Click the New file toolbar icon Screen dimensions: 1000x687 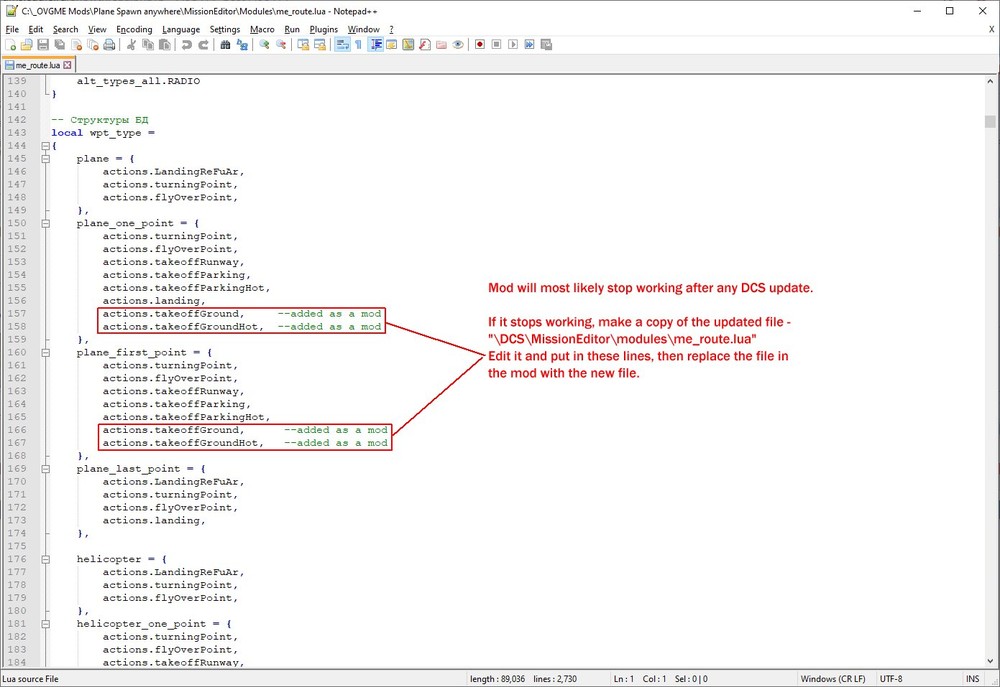click(x=11, y=45)
